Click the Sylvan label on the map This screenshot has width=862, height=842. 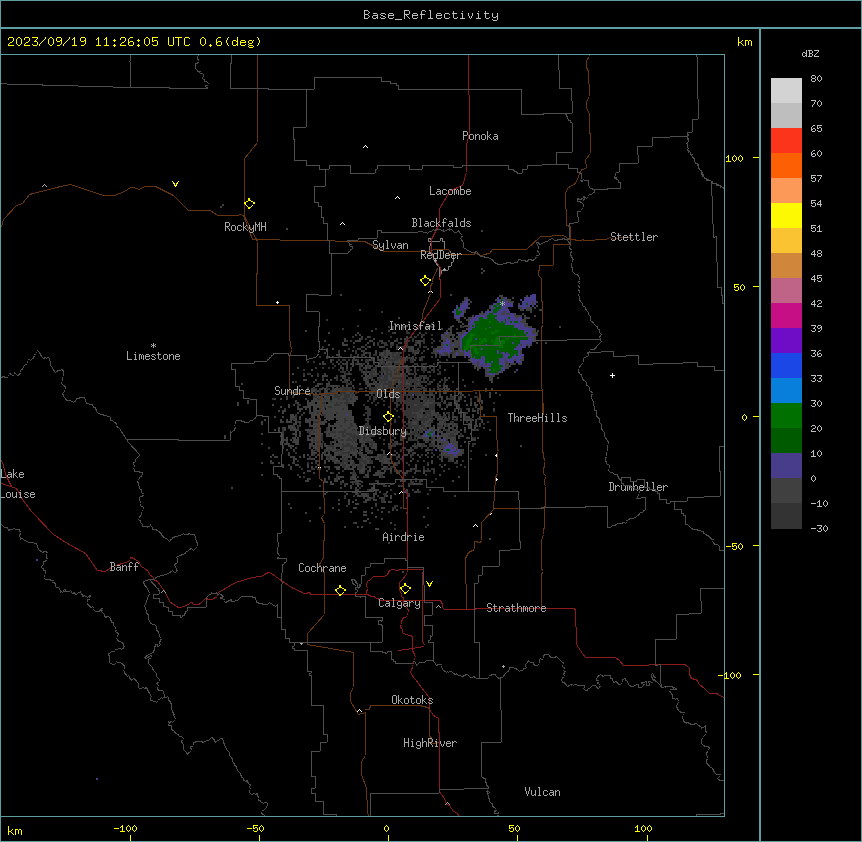(390, 245)
